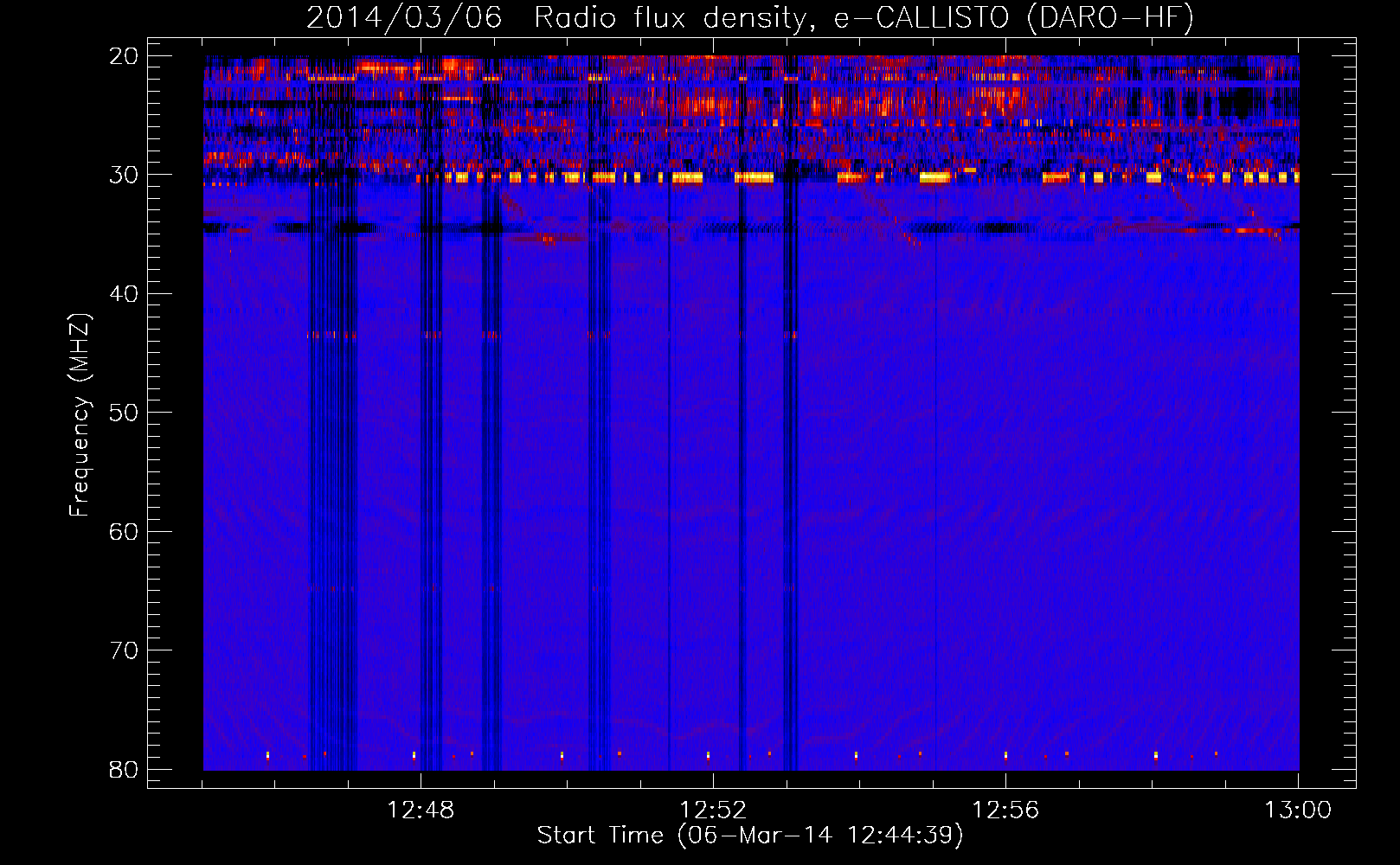Viewport: 1400px width, 865px height.
Task: Click the '30' frequency tick label
Action: (124, 175)
